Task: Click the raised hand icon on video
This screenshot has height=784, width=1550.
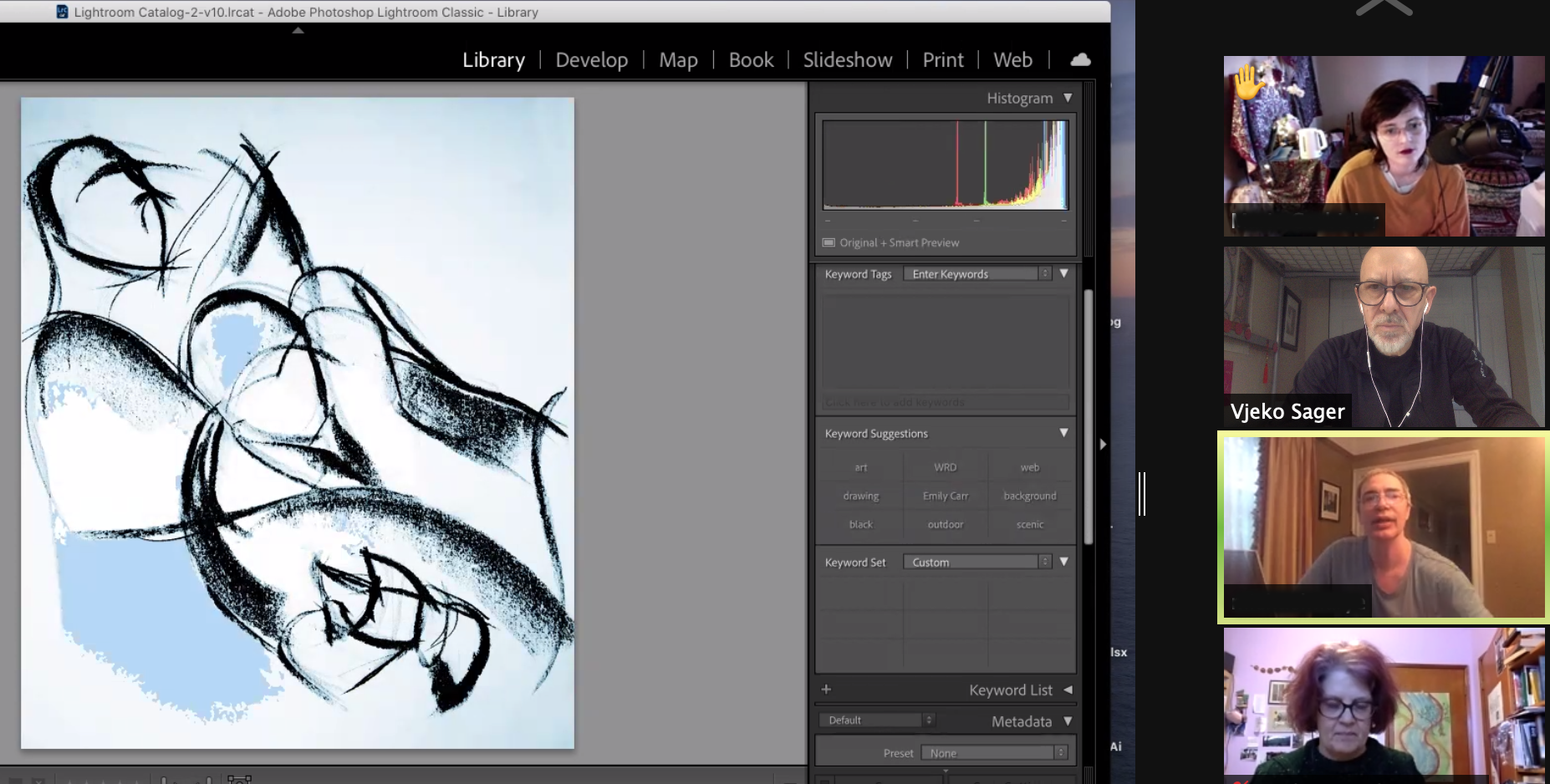Action: tap(1246, 81)
